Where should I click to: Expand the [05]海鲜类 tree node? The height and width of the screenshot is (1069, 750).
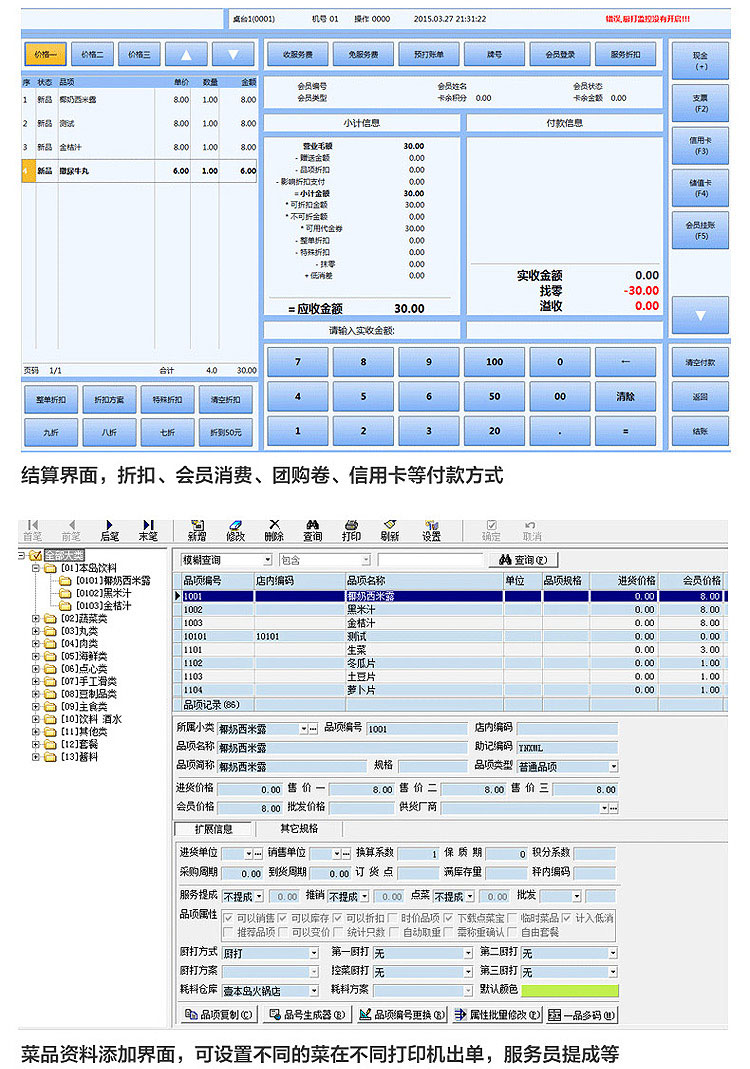35,656
